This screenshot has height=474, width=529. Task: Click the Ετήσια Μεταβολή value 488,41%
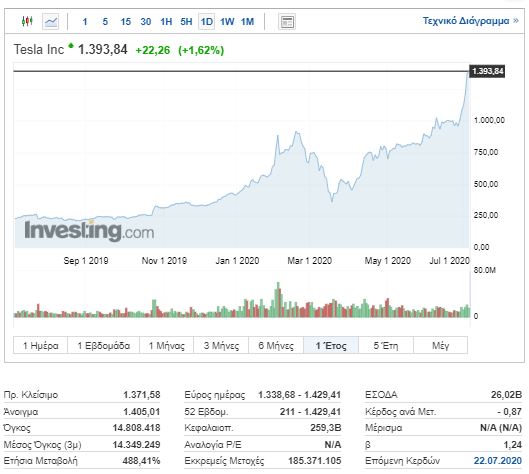(141, 461)
